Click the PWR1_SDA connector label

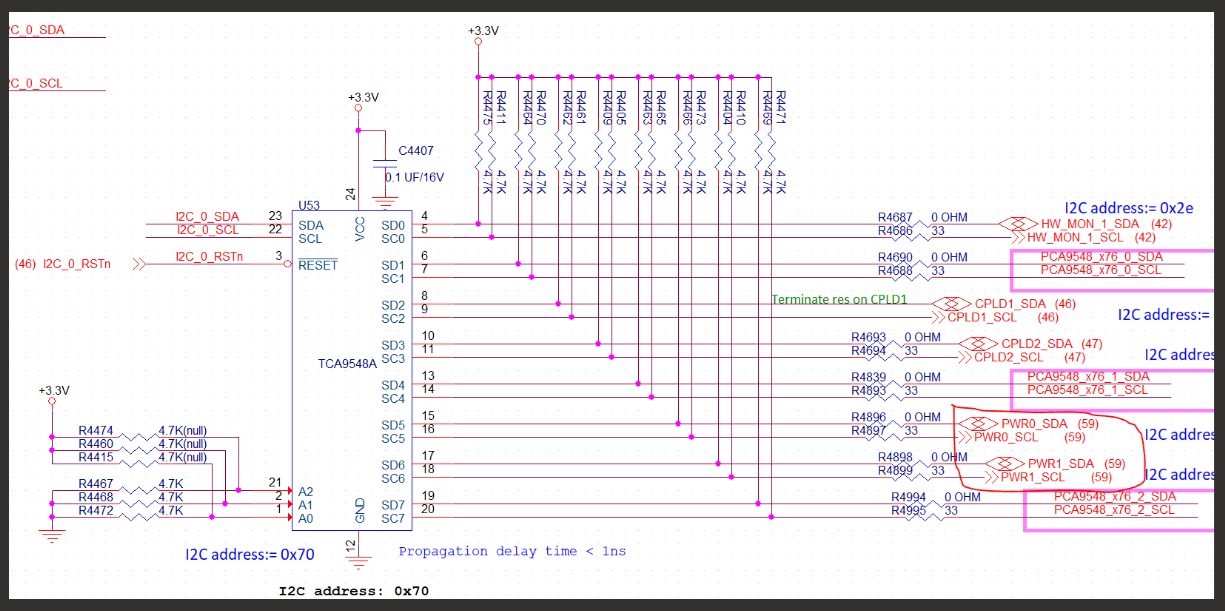click(1061, 464)
